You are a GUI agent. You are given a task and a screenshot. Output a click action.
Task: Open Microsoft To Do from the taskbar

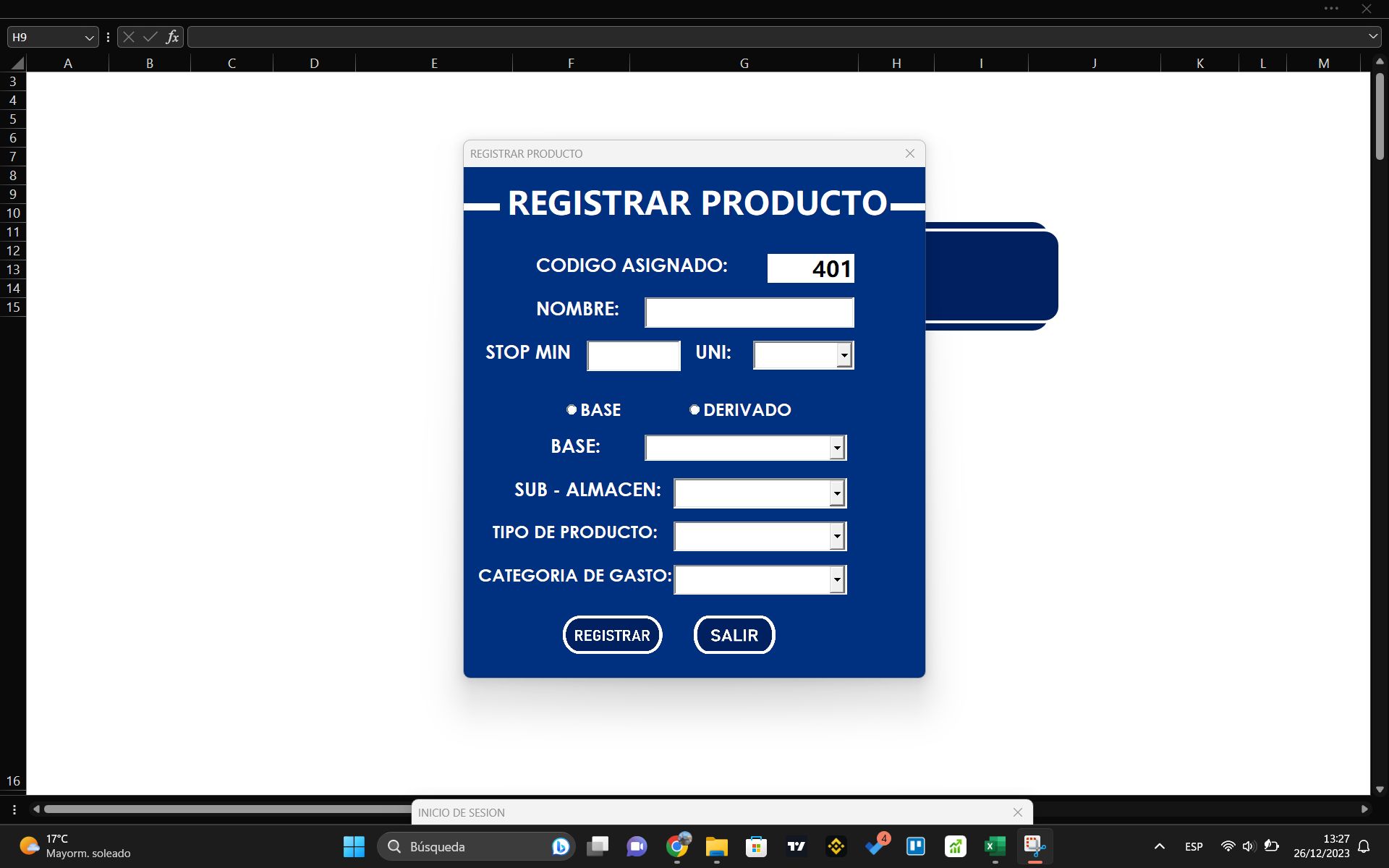point(876,846)
